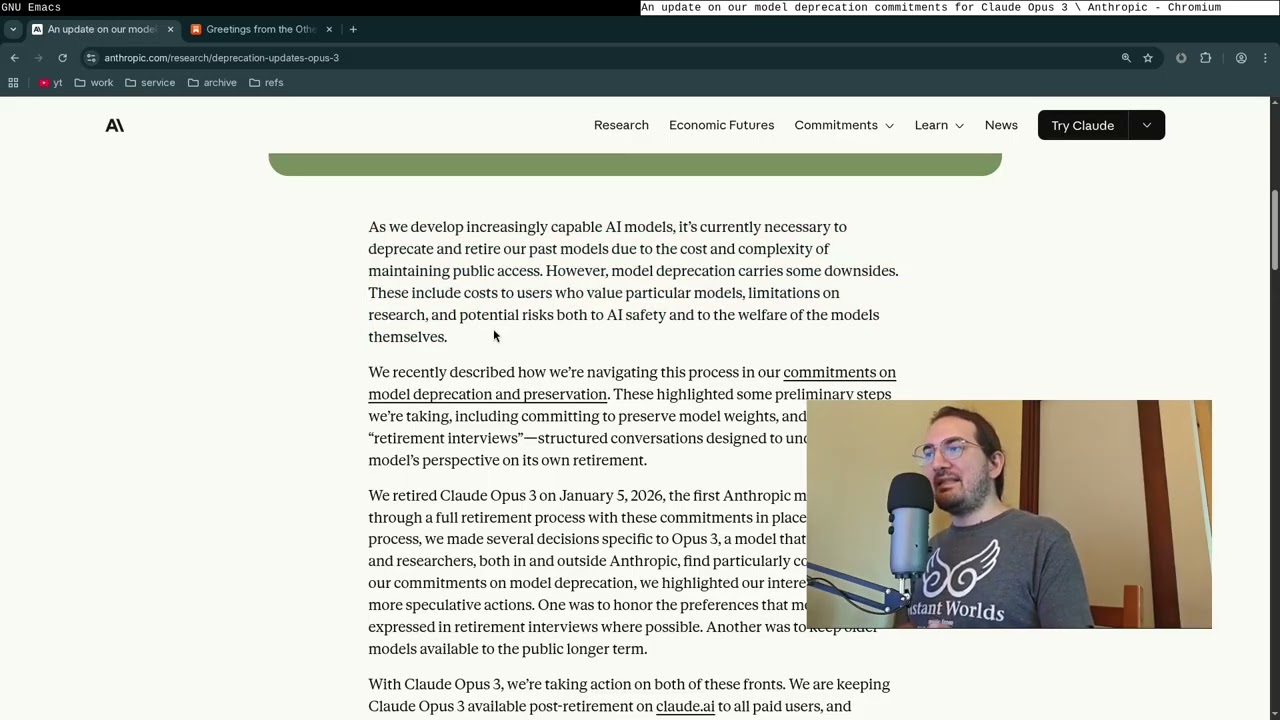The image size is (1280, 720).
Task: Click the Try Claude button
Action: pos(1082,125)
